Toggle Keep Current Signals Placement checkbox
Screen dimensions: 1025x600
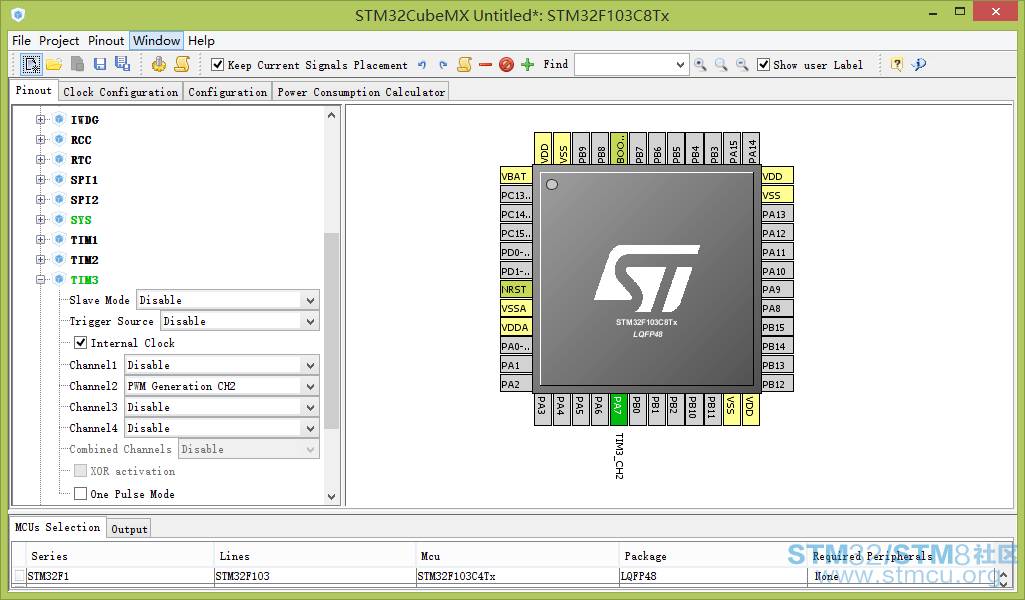point(217,65)
